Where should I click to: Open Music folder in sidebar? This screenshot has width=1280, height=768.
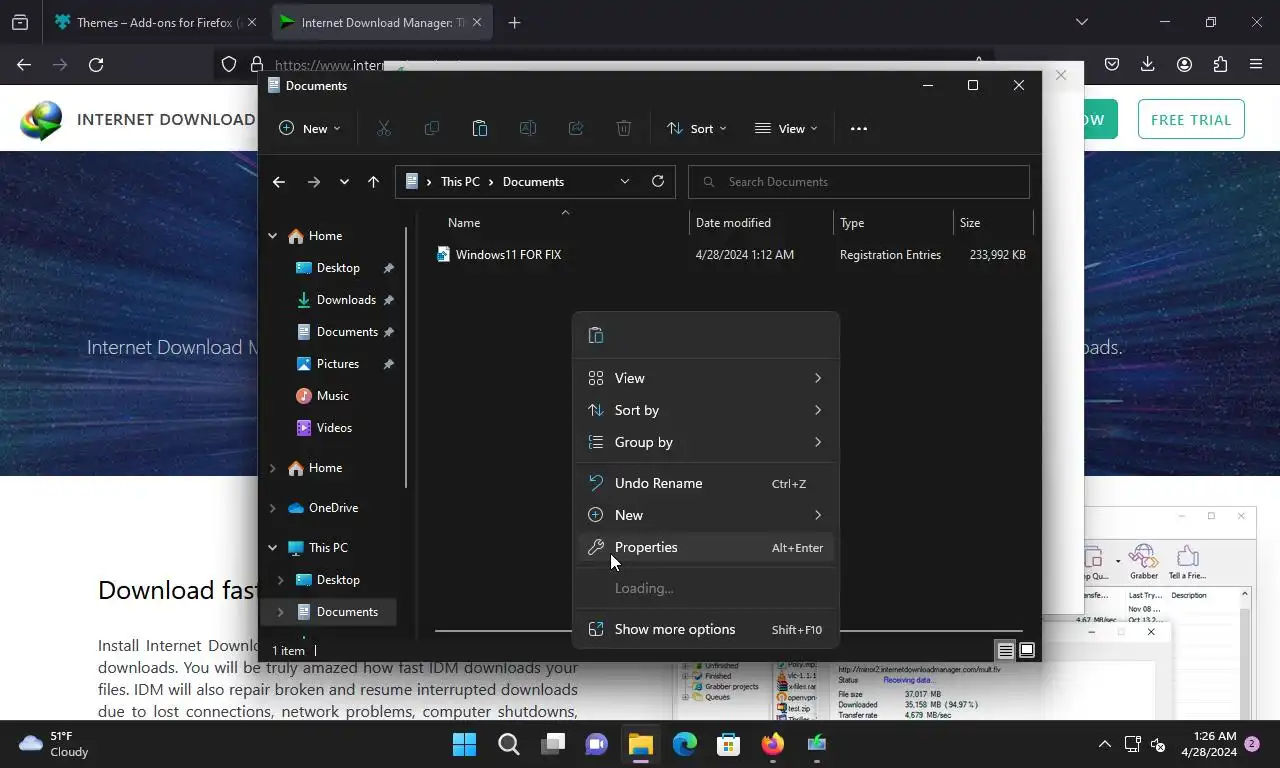pos(332,396)
